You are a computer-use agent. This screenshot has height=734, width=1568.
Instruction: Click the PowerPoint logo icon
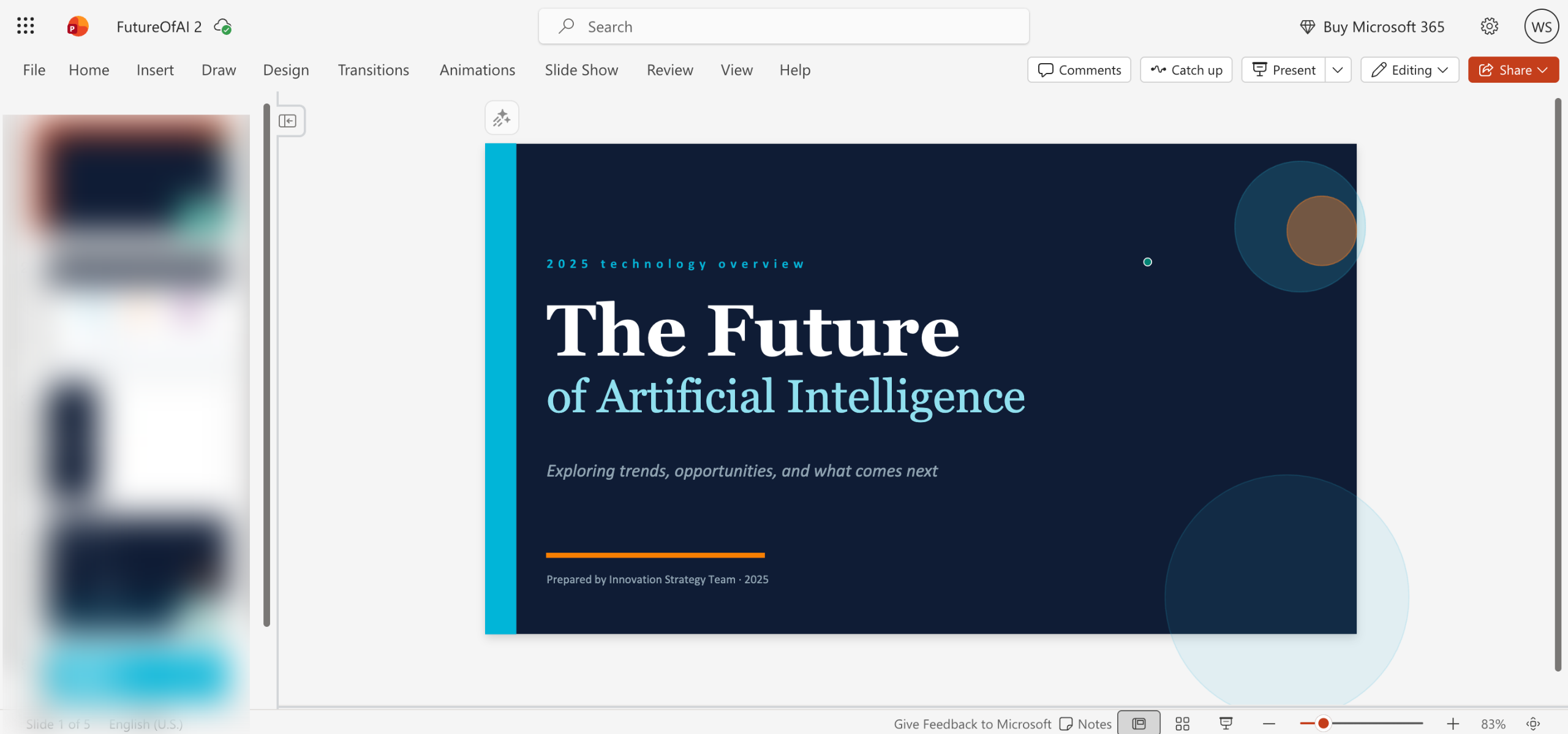(78, 26)
